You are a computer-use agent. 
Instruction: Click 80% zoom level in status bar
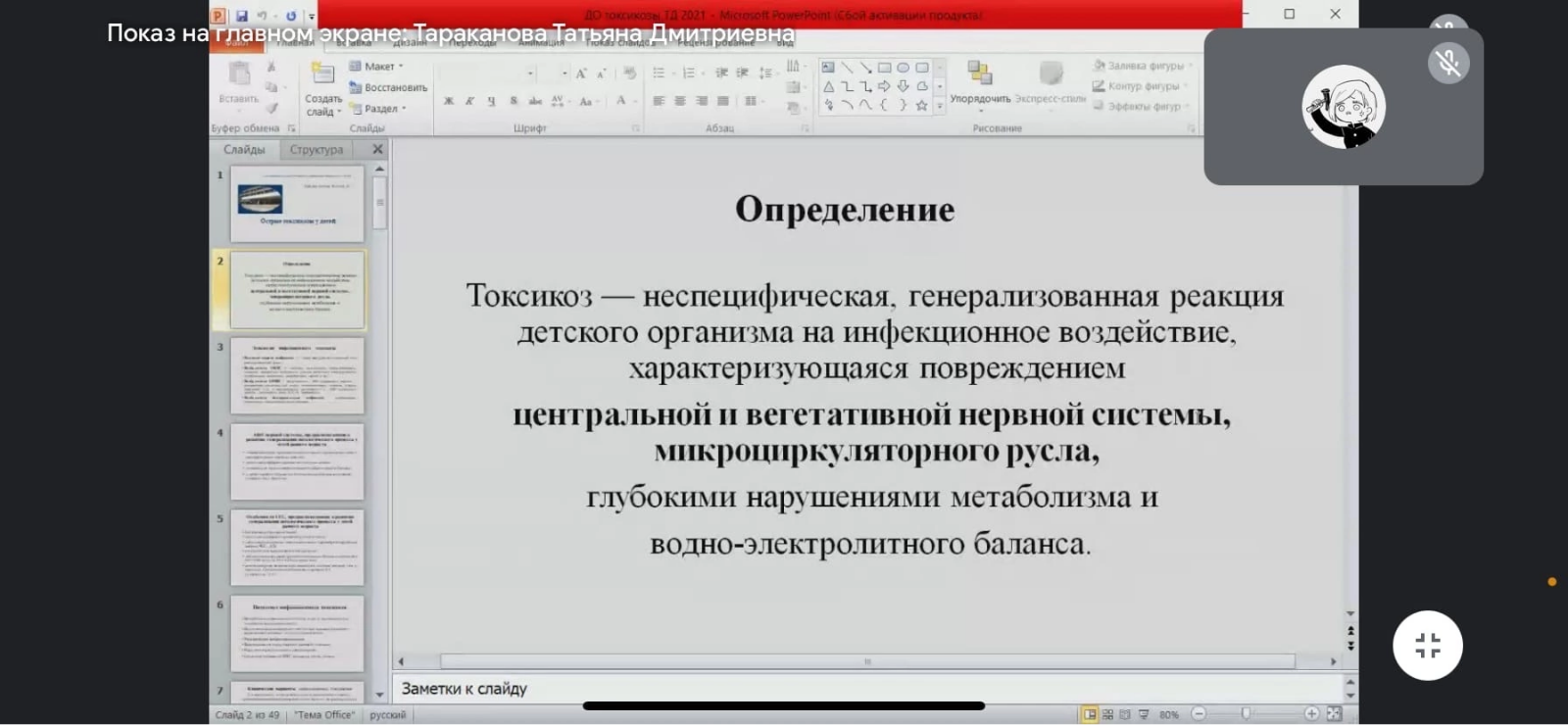pyautogui.click(x=1169, y=715)
